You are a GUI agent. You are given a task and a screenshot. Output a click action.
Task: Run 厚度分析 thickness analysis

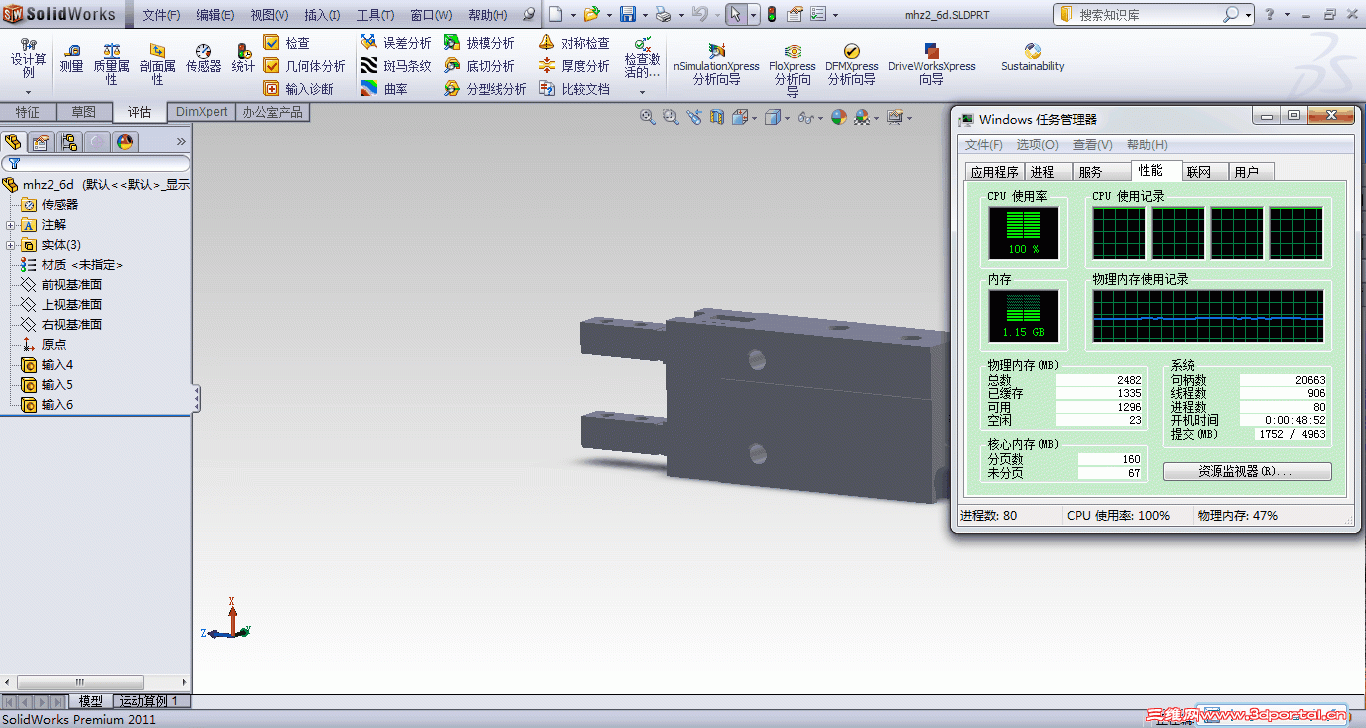click(x=574, y=66)
